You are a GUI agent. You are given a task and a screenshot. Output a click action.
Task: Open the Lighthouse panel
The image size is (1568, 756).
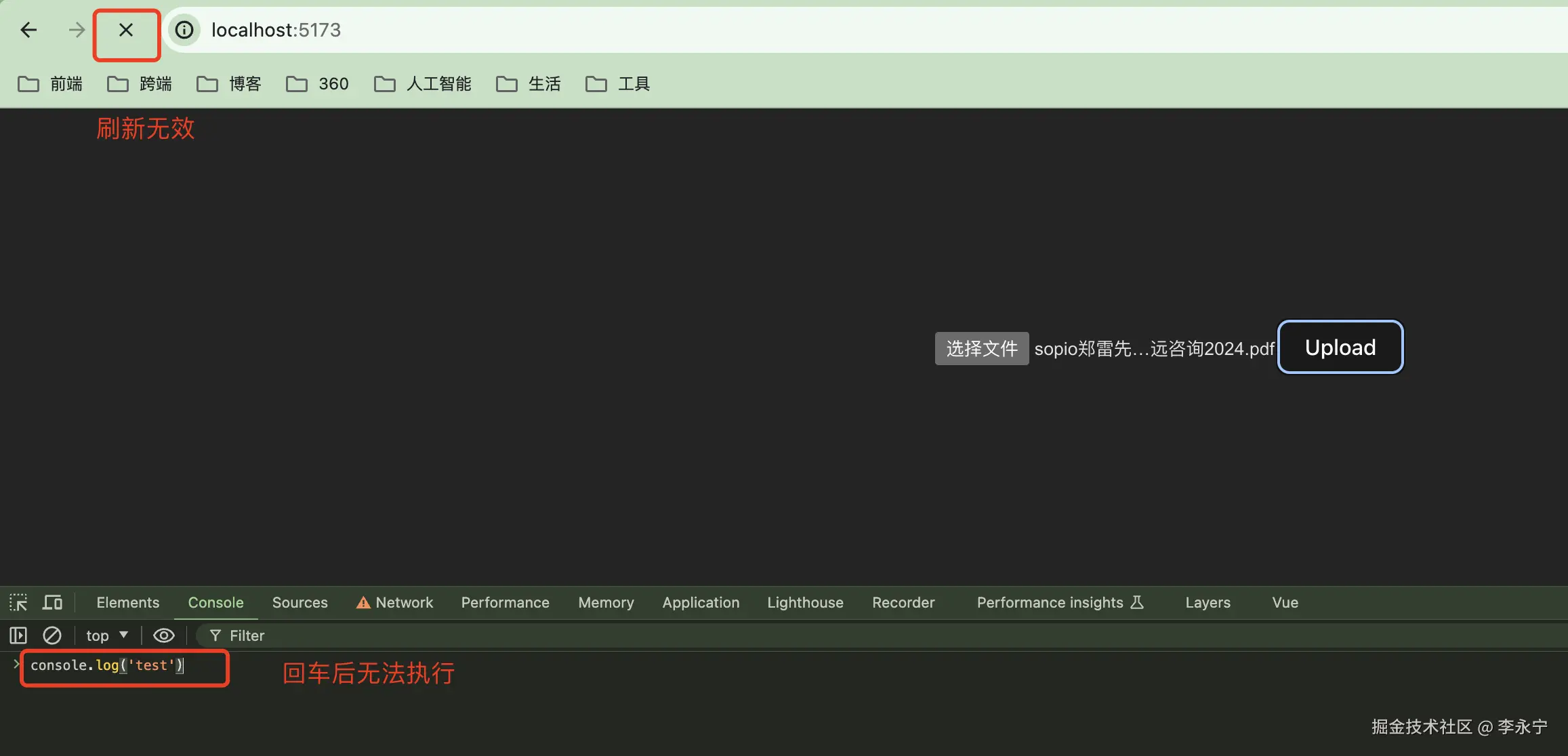point(805,602)
